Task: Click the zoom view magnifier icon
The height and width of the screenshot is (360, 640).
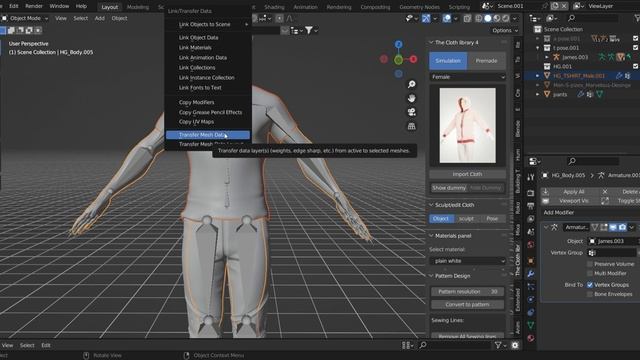Action: point(411,84)
